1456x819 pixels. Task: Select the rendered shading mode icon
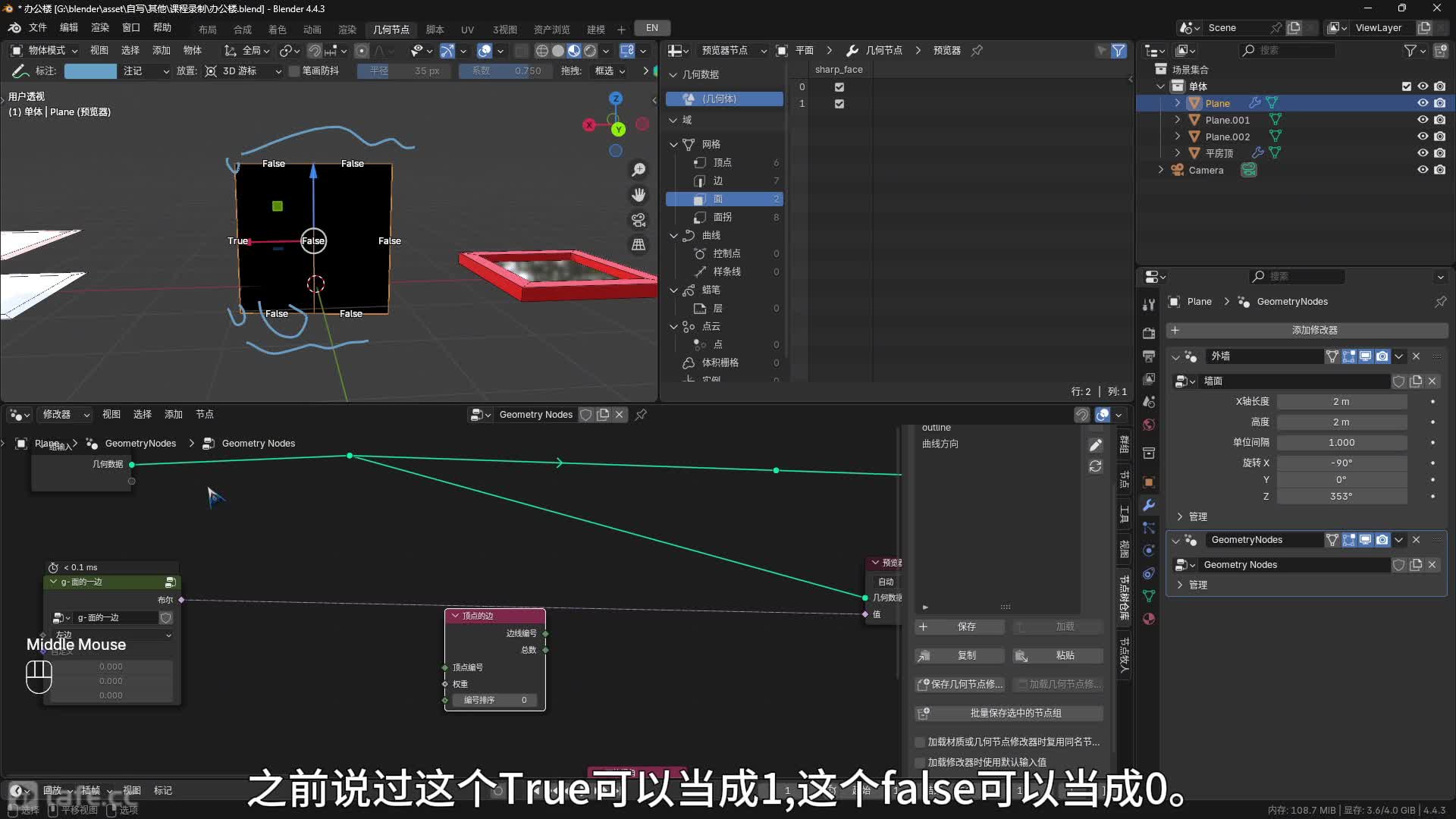(590, 51)
